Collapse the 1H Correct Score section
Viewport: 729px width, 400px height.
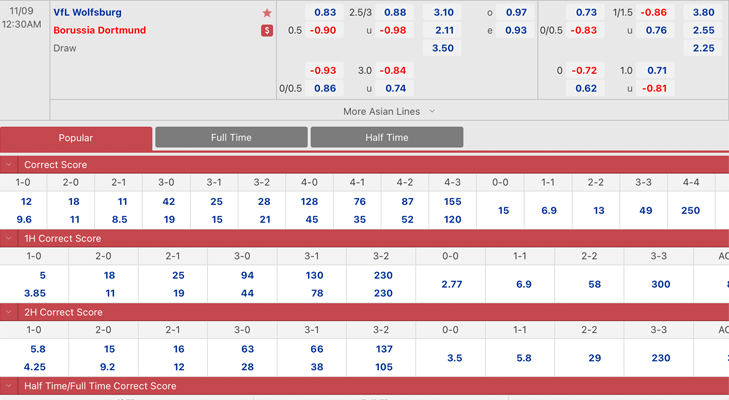pyautogui.click(x=8, y=239)
